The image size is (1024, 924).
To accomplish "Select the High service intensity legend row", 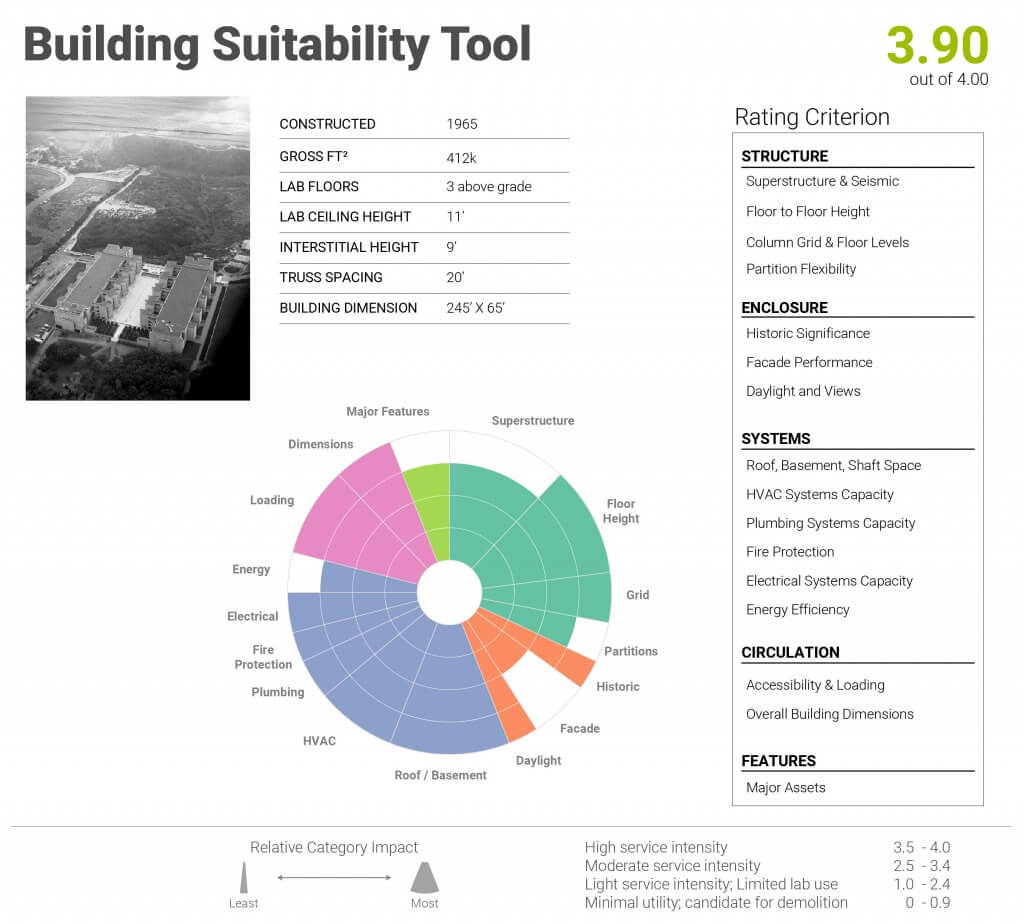I will (x=656, y=848).
